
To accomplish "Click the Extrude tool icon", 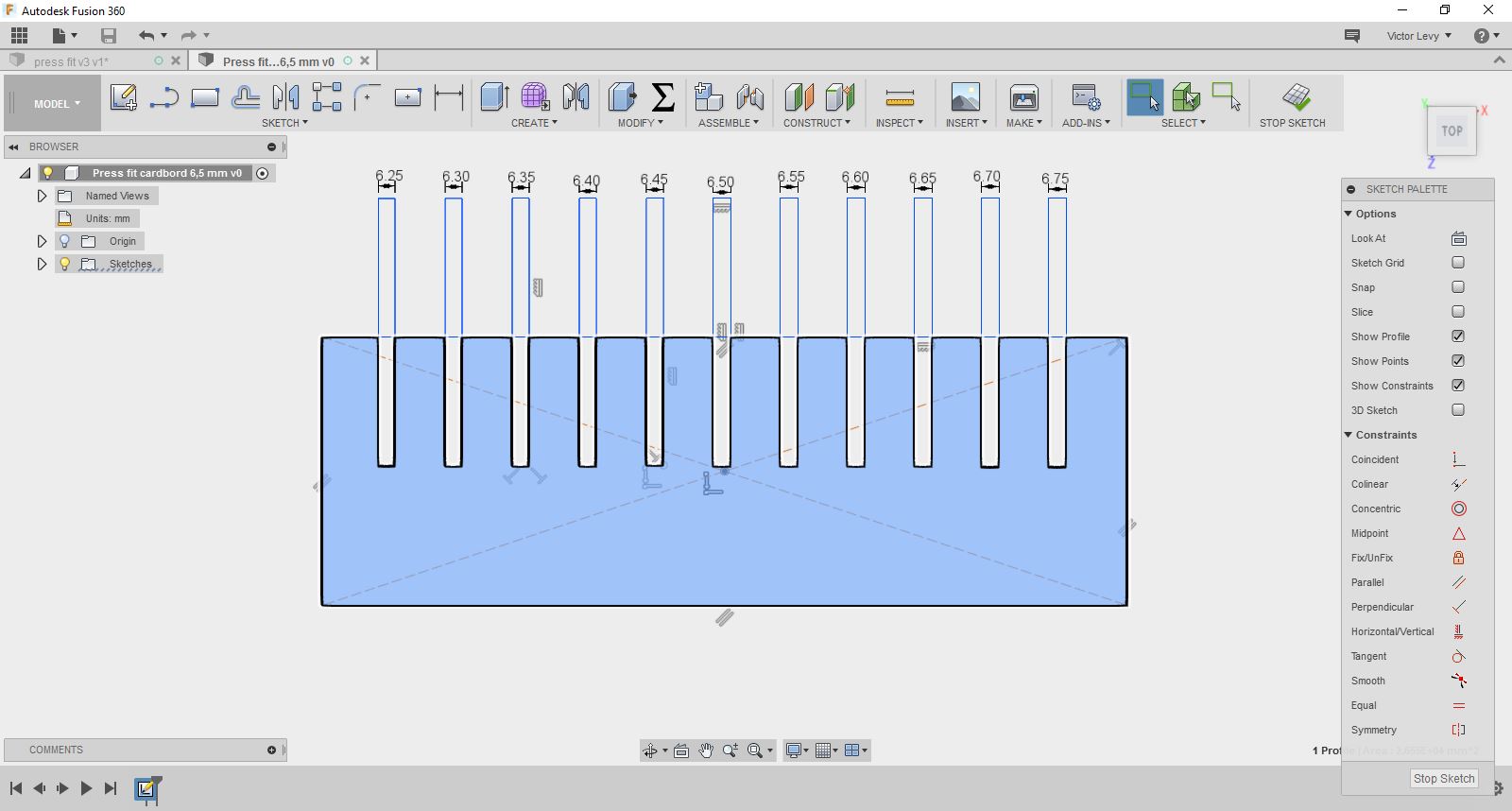I will click(x=494, y=96).
